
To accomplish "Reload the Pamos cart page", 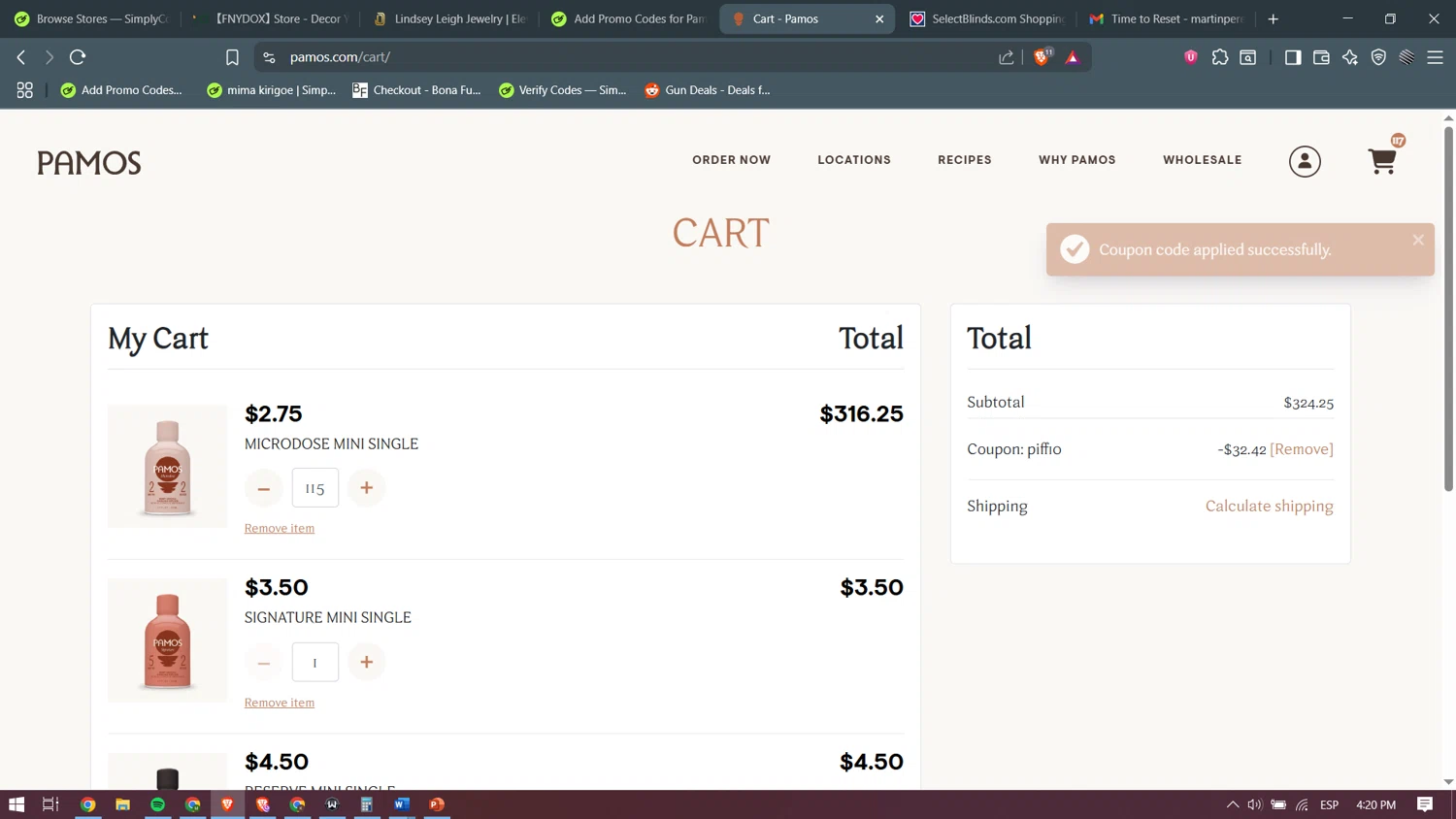I will 78,57.
